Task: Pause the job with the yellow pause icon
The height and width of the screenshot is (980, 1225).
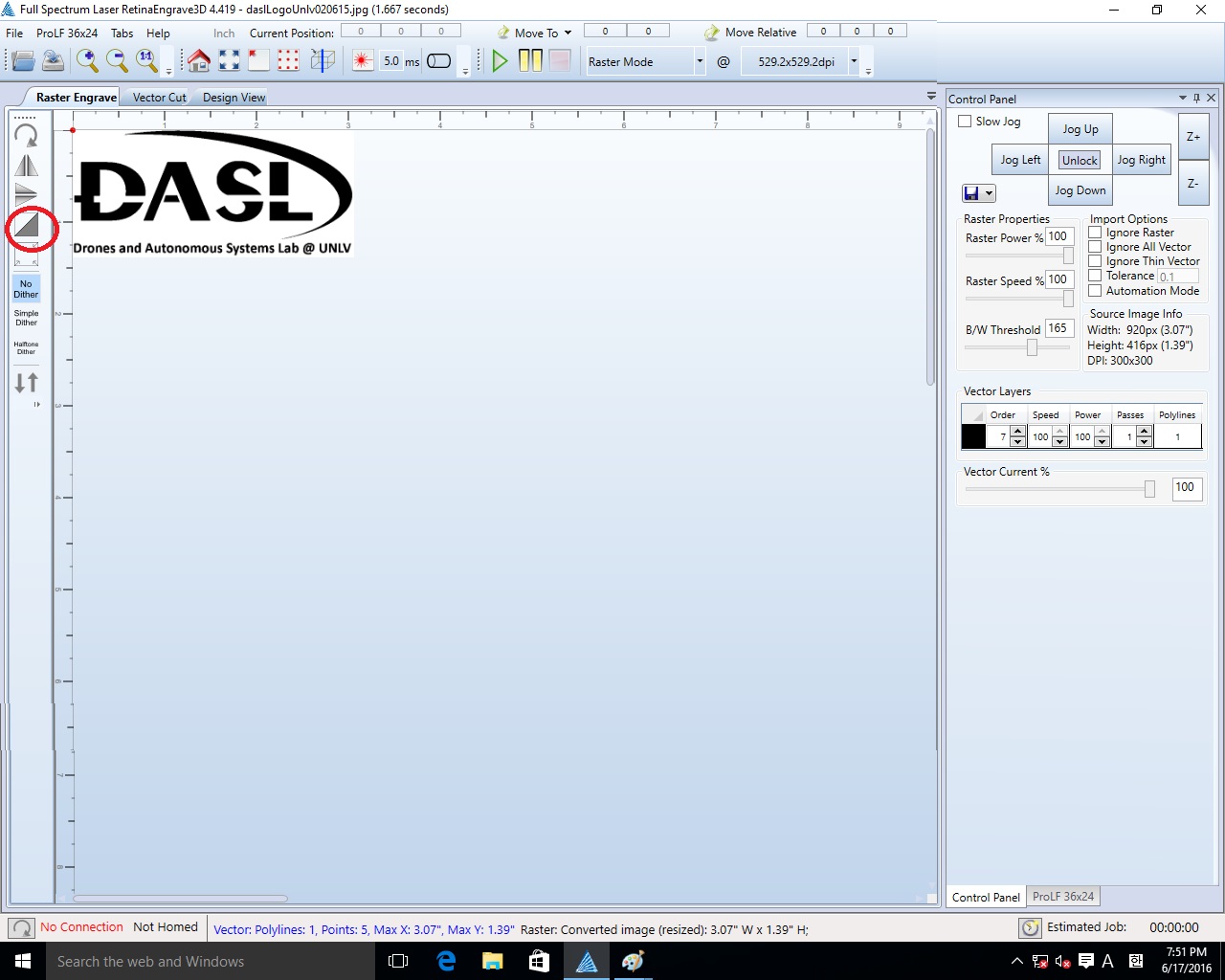Action: point(530,61)
